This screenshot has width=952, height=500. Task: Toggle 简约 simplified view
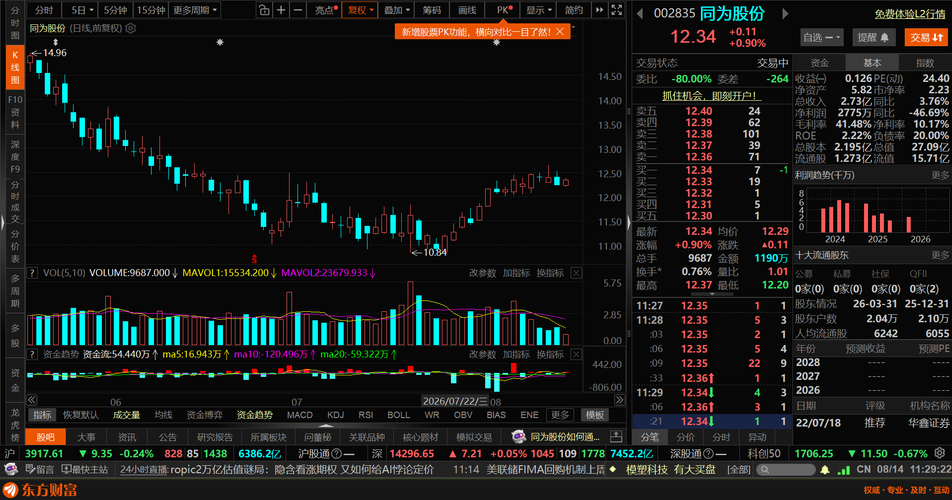pyautogui.click(x=574, y=10)
